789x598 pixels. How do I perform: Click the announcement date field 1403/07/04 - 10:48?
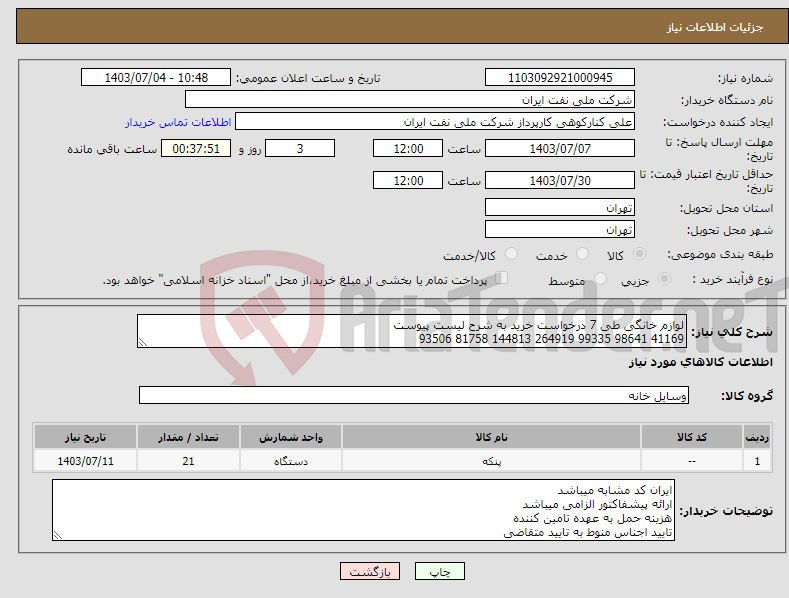[156, 78]
